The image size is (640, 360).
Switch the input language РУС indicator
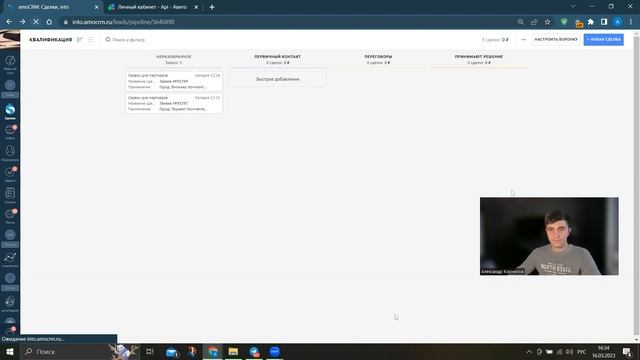point(582,351)
